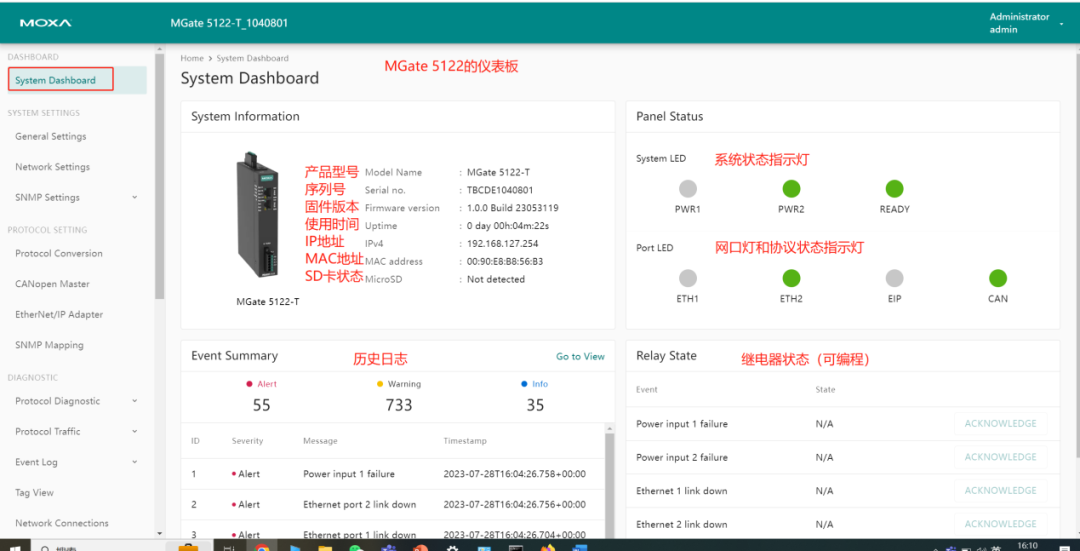Click the PWR2 green LED indicator

(x=791, y=188)
